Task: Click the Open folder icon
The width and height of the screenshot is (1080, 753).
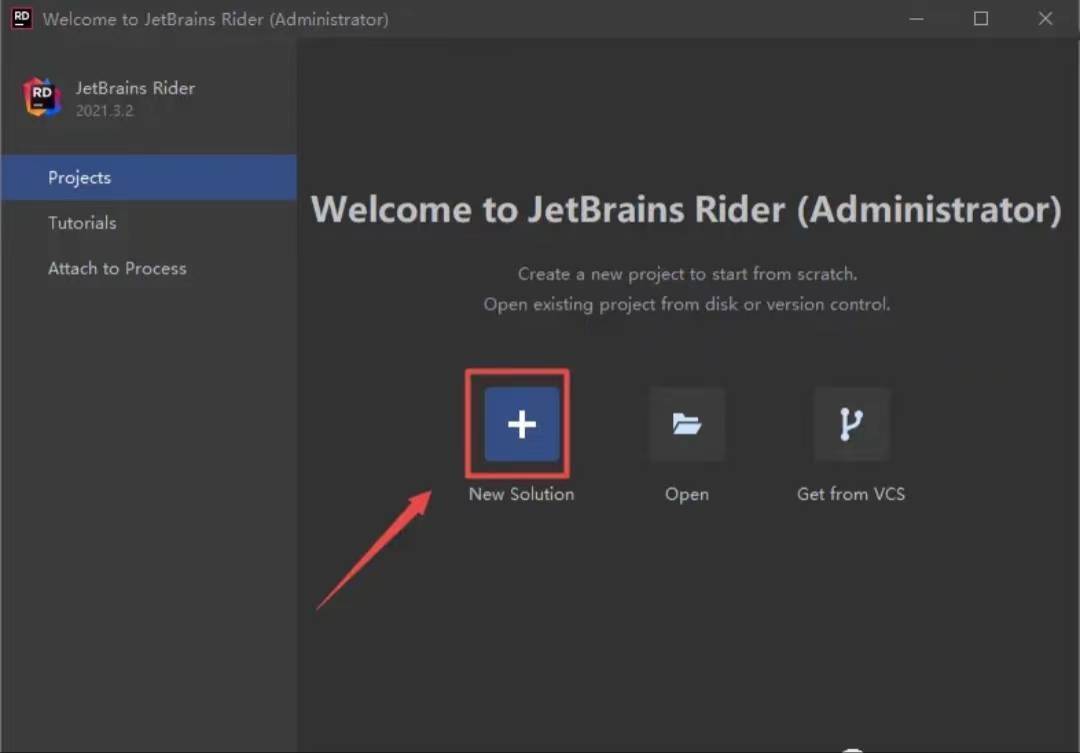Action: pyautogui.click(x=687, y=424)
